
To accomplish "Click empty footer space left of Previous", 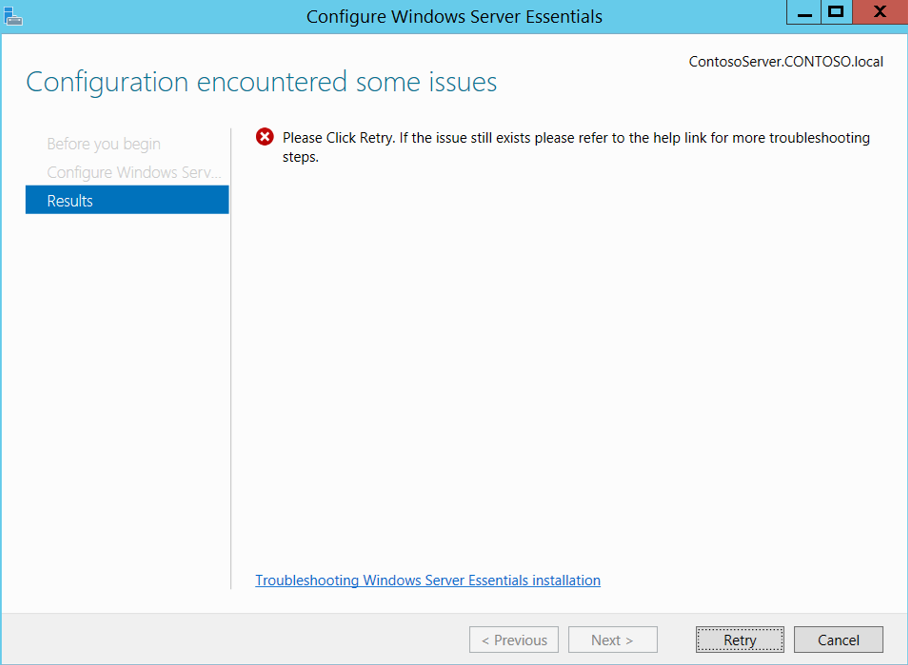I will click(232, 640).
